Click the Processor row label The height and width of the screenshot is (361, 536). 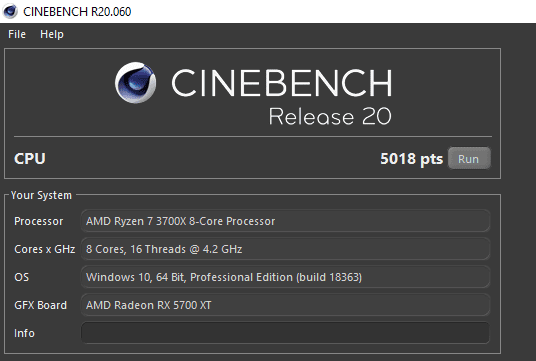click(39, 221)
